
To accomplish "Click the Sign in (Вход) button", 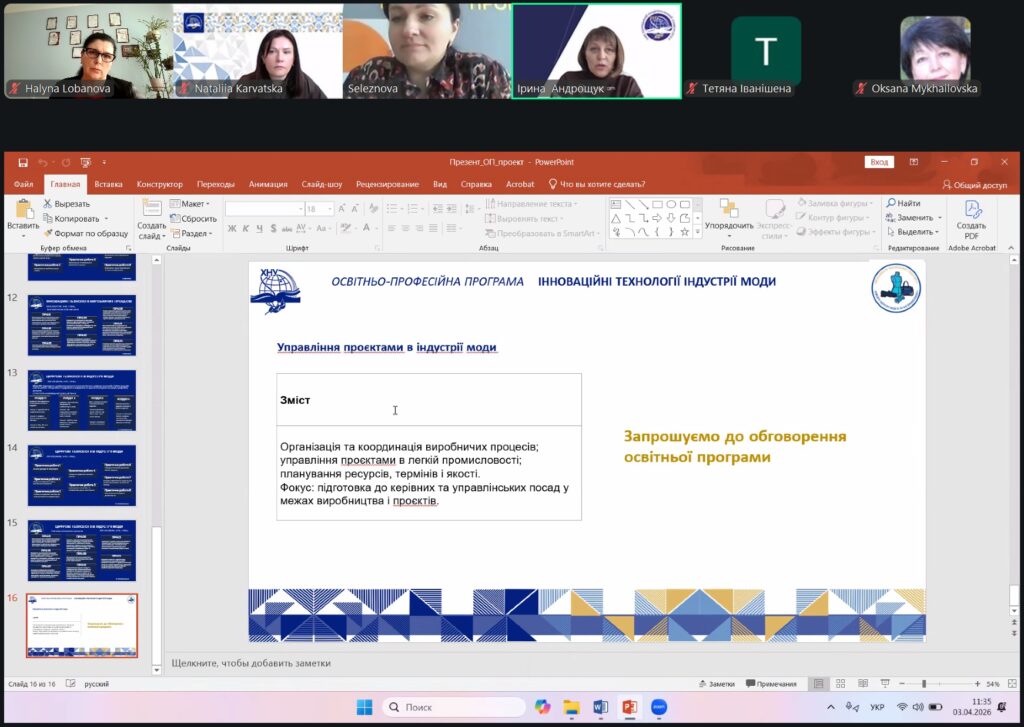I will 879,162.
